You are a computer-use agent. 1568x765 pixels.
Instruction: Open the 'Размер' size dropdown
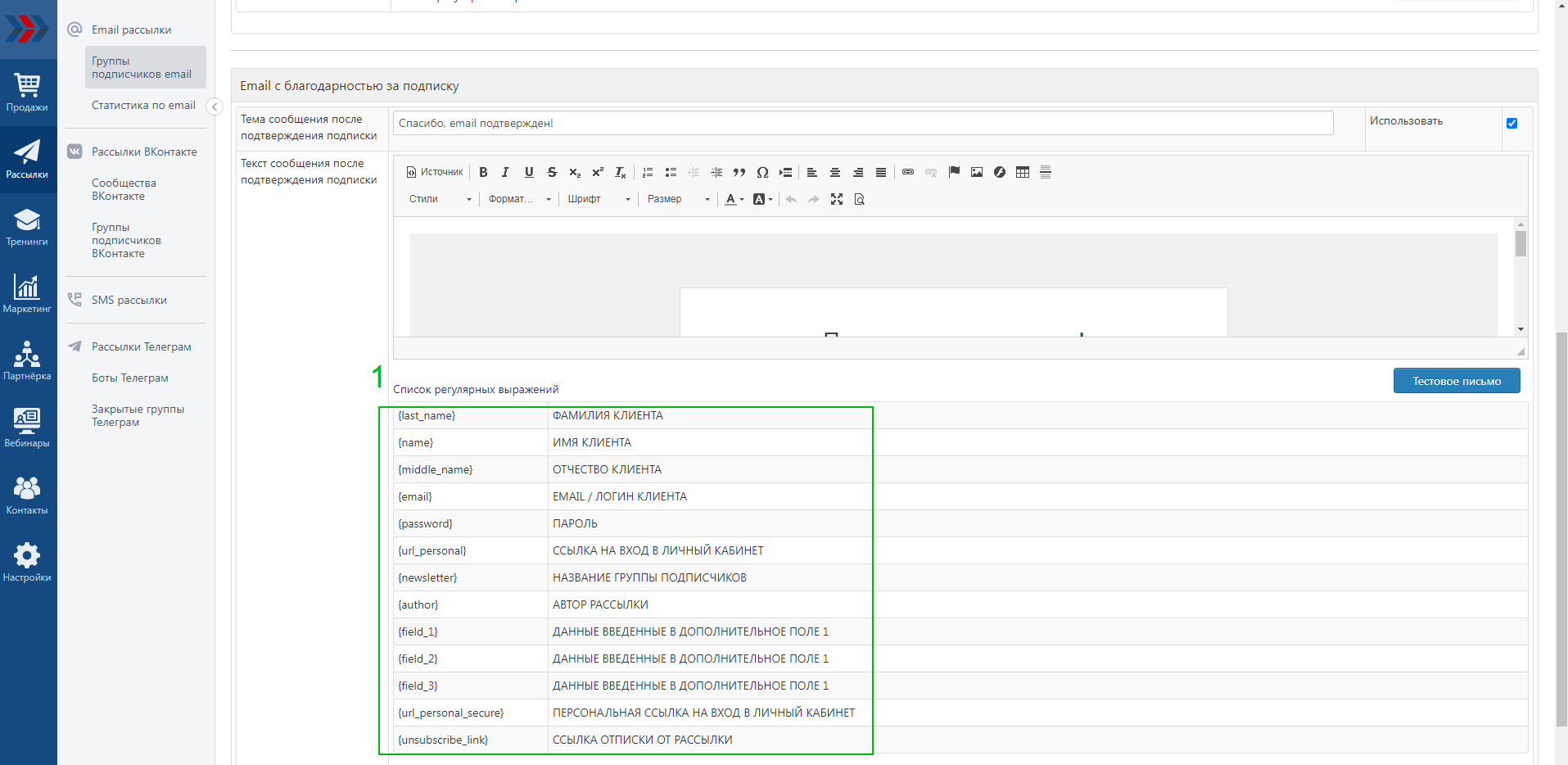678,199
